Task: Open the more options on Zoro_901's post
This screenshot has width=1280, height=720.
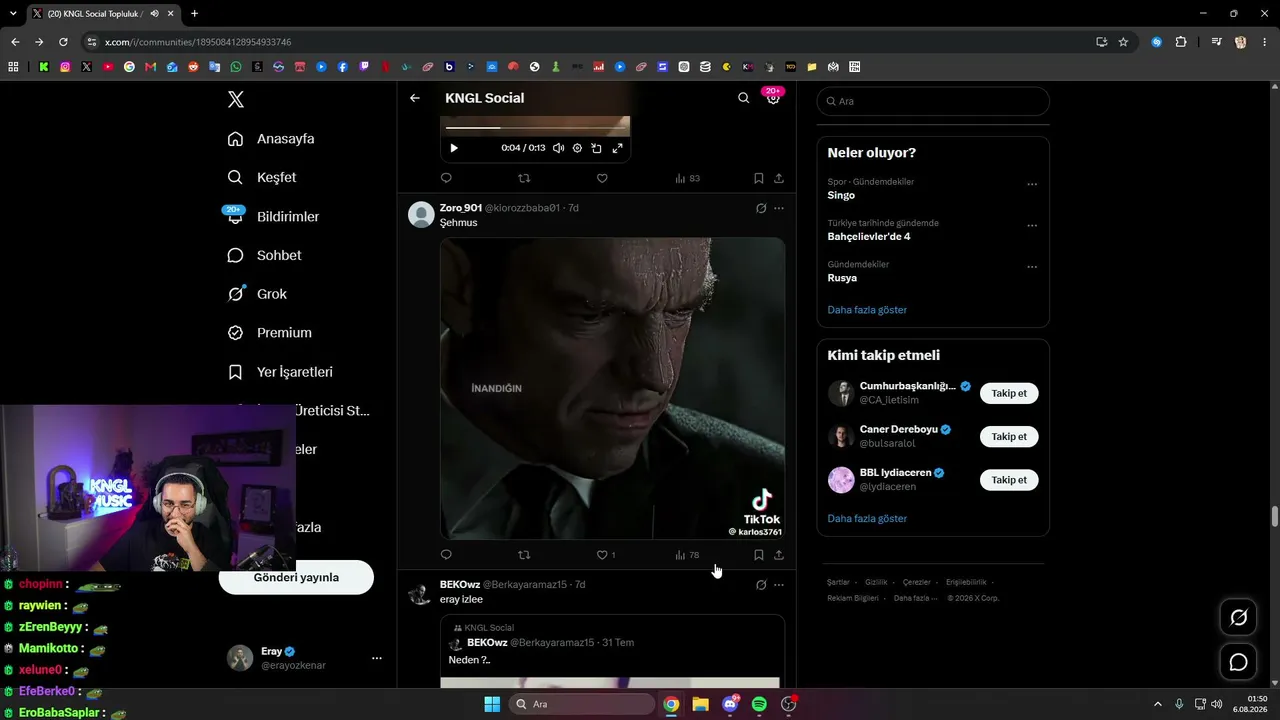Action: [779, 208]
